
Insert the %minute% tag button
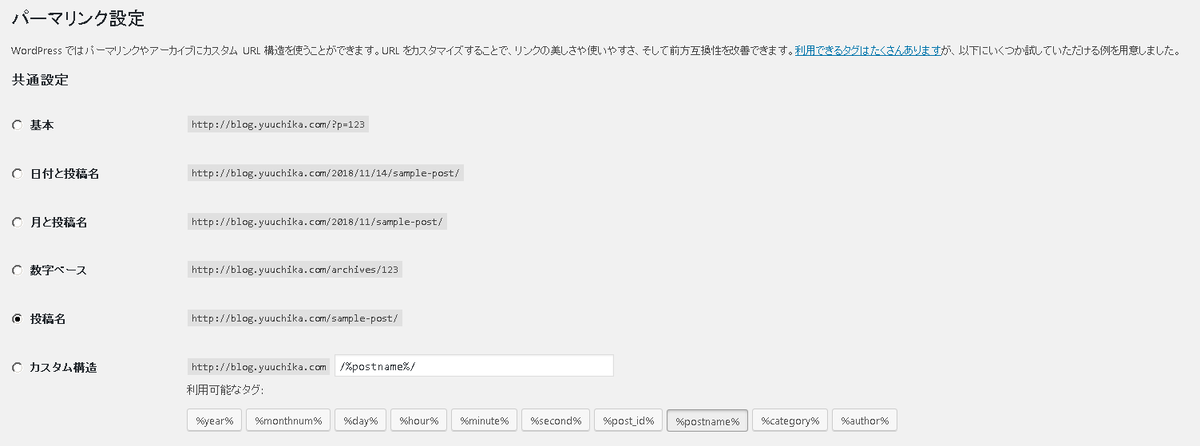(484, 421)
